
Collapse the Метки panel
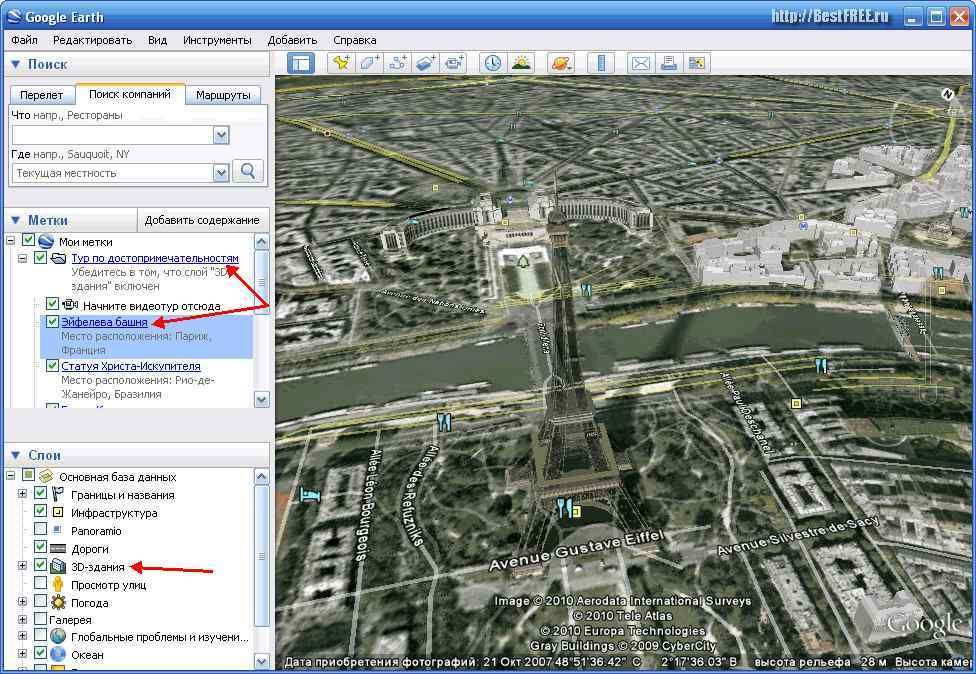click(x=16, y=220)
